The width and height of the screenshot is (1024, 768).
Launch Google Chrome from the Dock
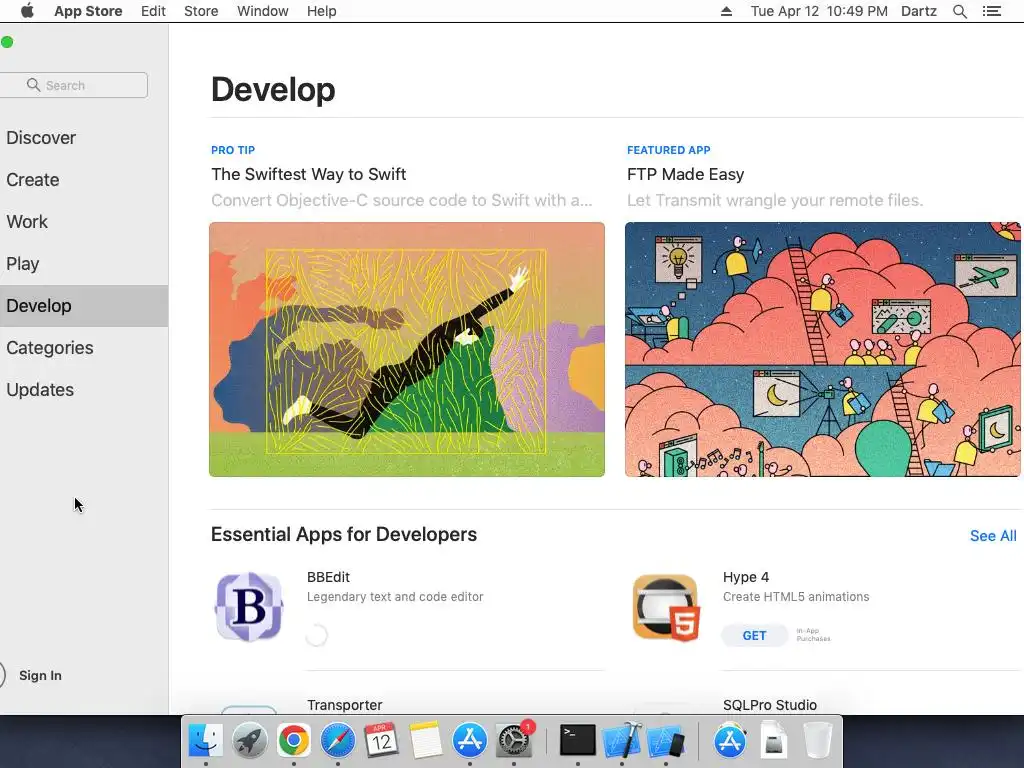pos(293,741)
